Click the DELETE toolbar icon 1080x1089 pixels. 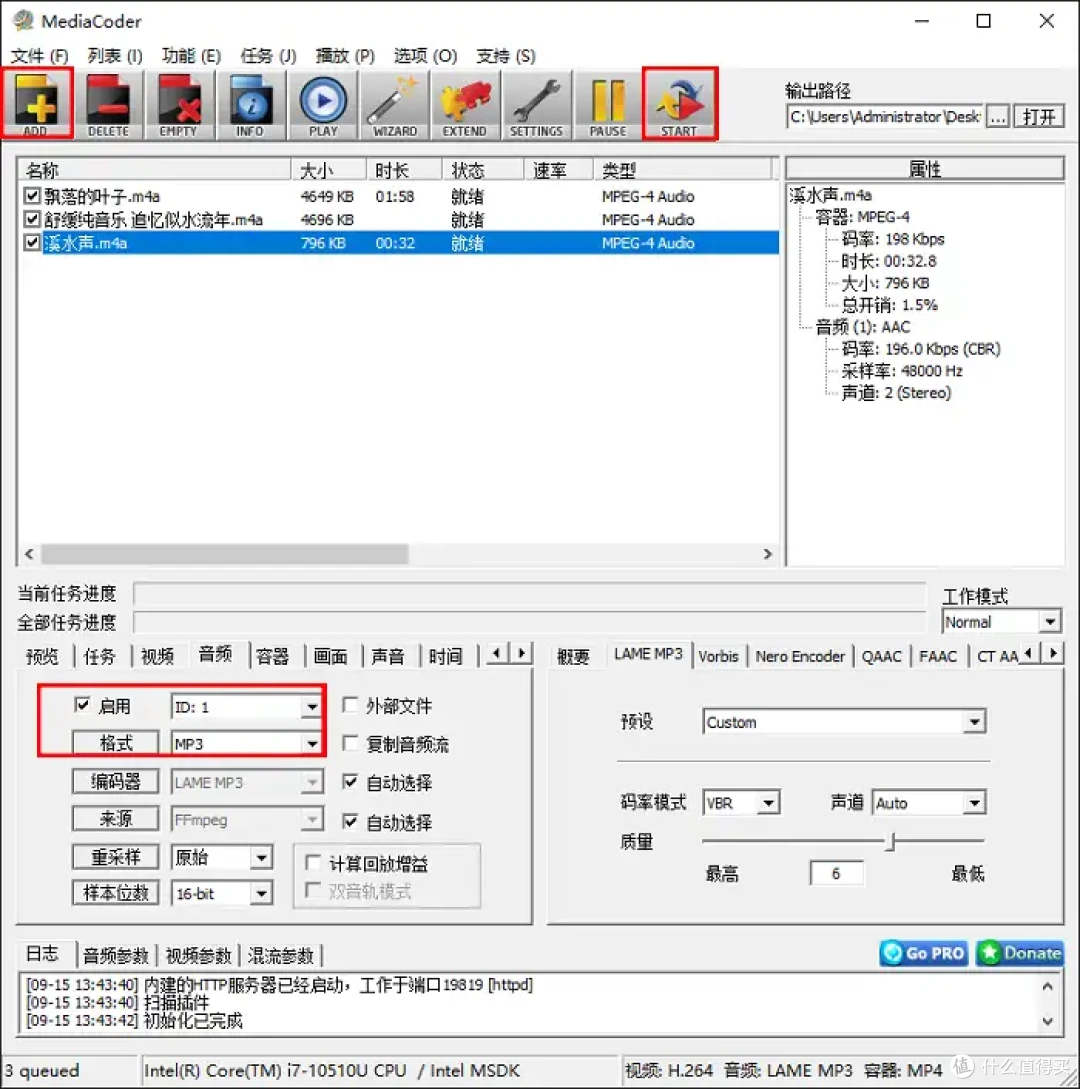tap(108, 104)
